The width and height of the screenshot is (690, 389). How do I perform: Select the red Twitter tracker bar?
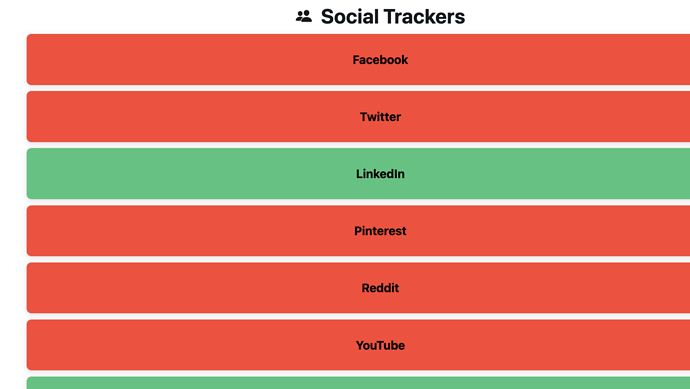pos(358,117)
